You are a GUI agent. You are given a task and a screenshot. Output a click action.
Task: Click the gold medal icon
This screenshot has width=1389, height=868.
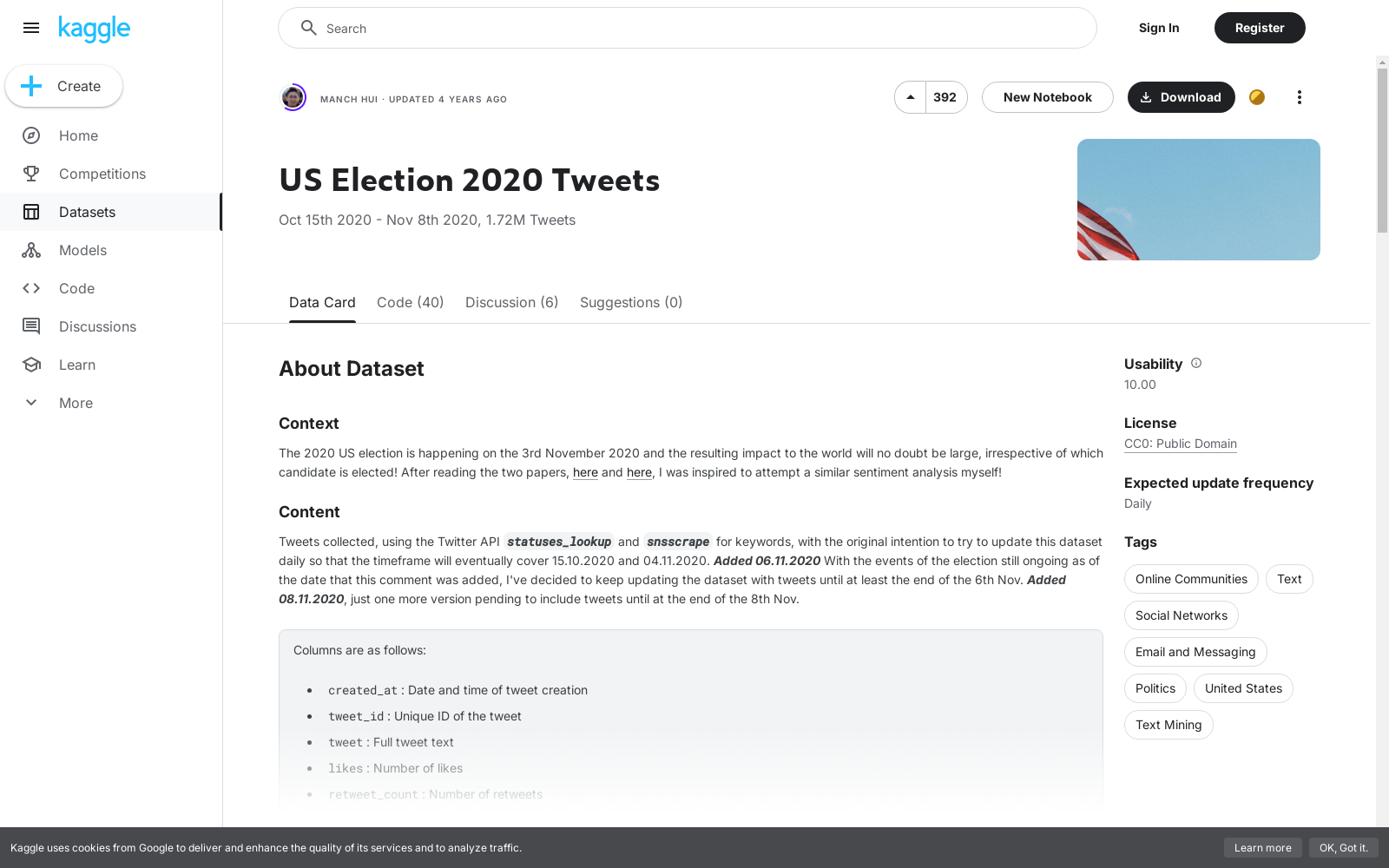(1257, 97)
